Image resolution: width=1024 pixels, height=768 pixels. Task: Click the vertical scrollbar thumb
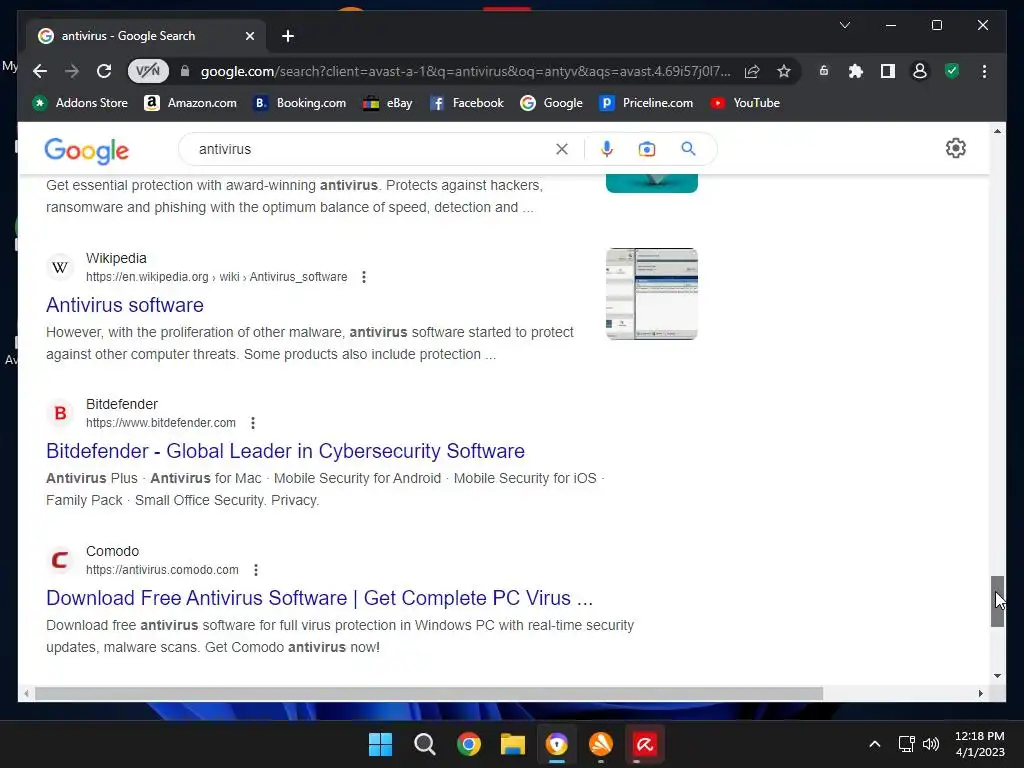click(997, 601)
